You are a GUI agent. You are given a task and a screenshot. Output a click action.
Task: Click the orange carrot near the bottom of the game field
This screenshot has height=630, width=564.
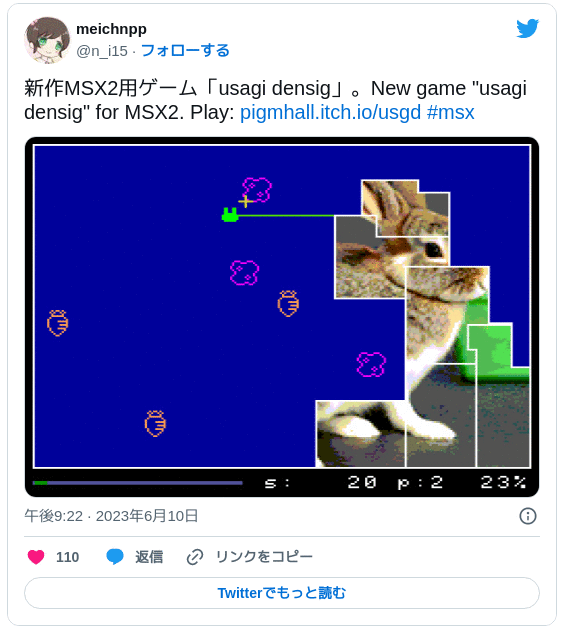coord(155,423)
